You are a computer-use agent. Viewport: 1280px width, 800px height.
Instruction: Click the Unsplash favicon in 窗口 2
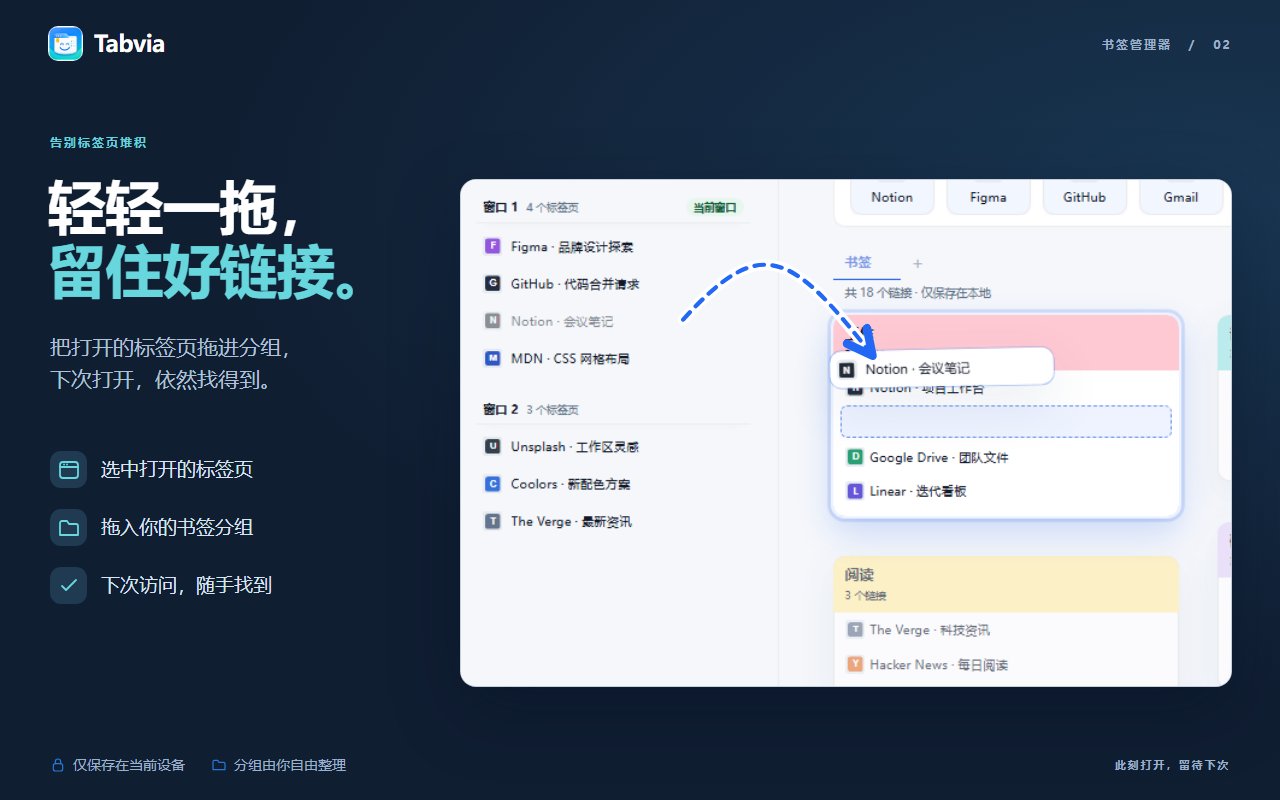492,446
